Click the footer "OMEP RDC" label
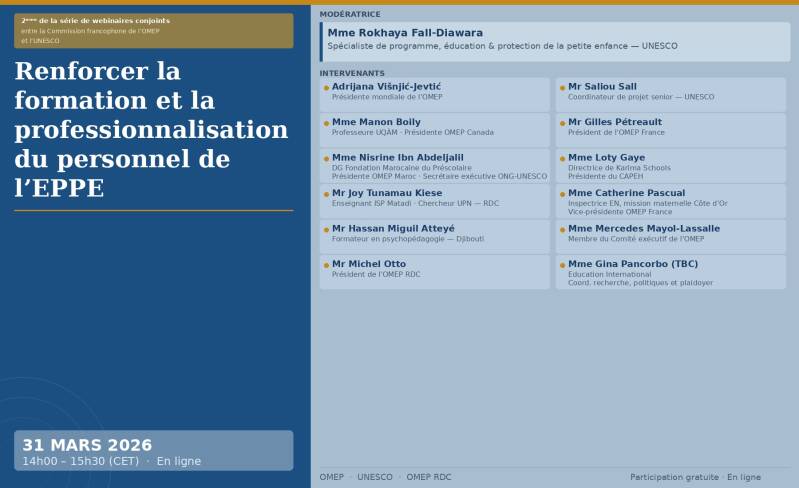Viewport: 799px width, 488px height. click(x=429, y=477)
